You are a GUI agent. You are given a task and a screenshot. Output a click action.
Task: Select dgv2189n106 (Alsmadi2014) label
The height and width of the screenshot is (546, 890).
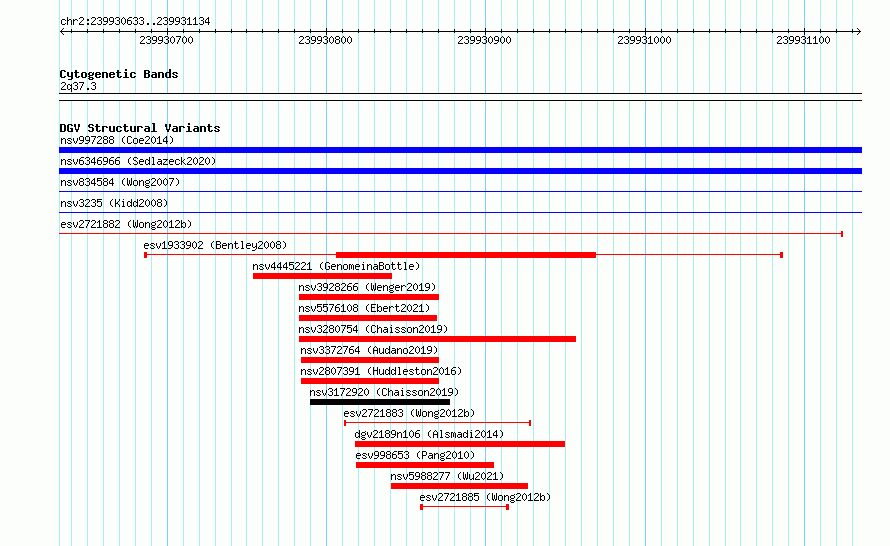coord(429,434)
